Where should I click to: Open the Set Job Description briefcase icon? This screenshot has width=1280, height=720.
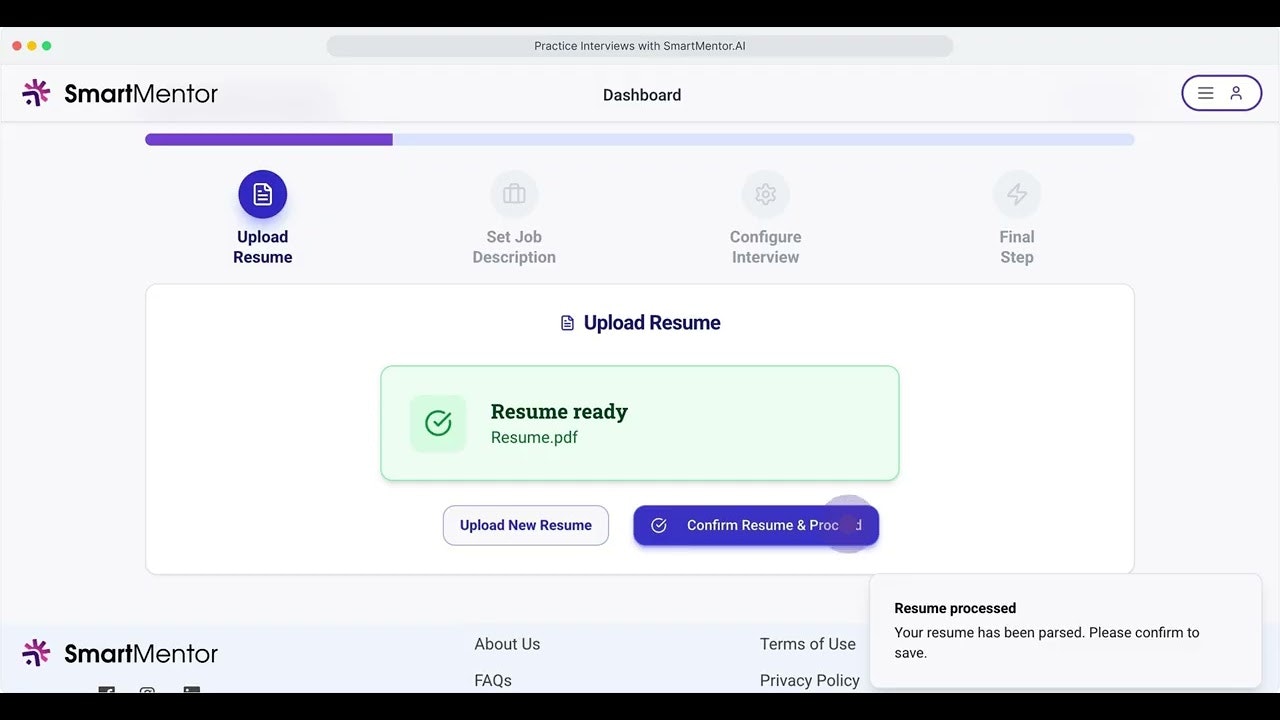coord(514,194)
